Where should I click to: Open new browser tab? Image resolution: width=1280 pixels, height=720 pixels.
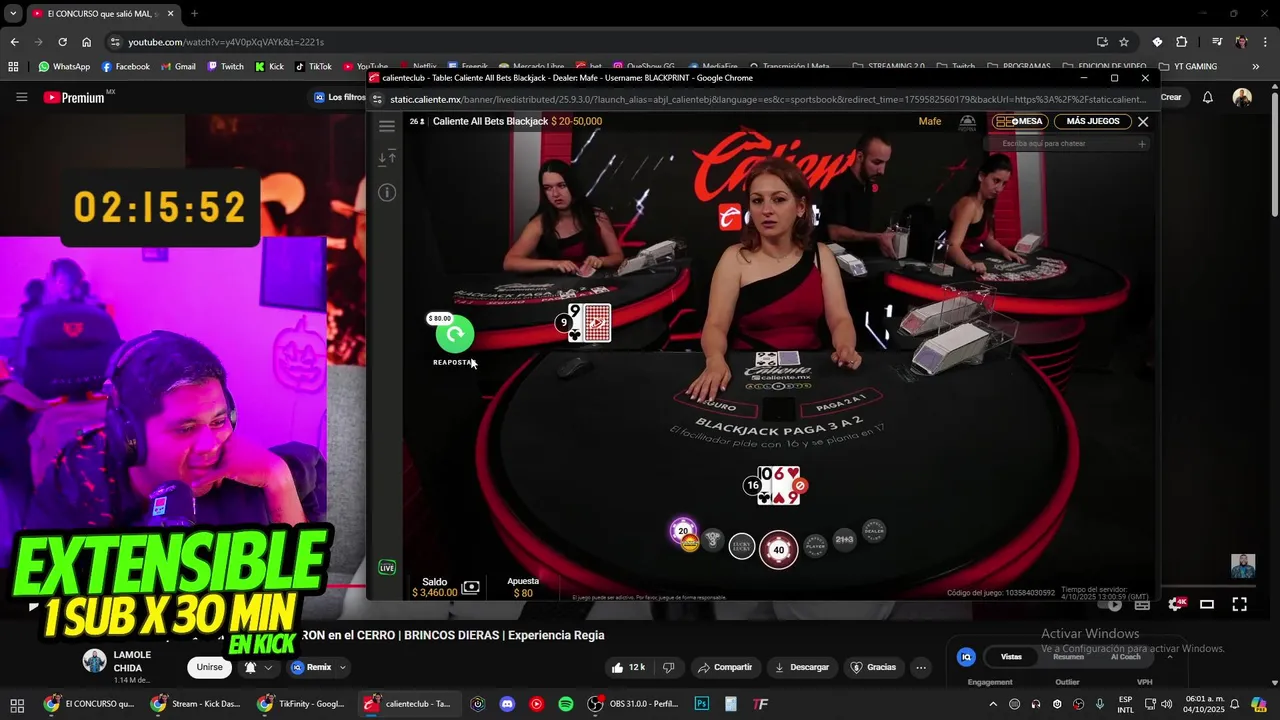point(194,14)
